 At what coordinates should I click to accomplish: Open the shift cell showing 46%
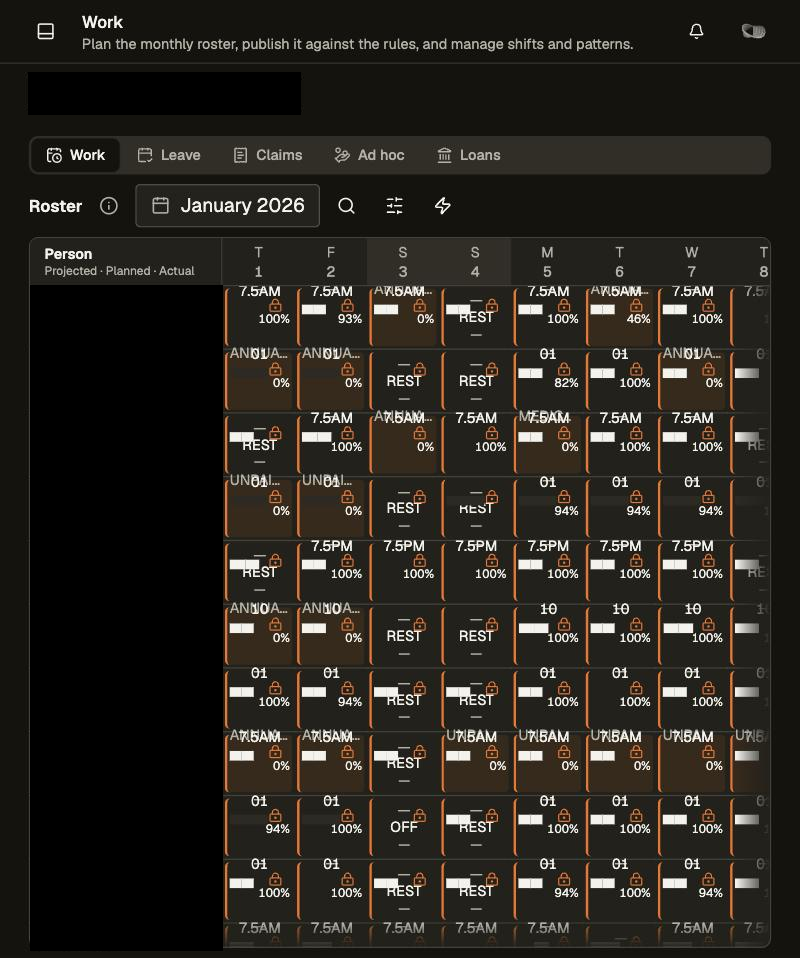[x=620, y=316]
